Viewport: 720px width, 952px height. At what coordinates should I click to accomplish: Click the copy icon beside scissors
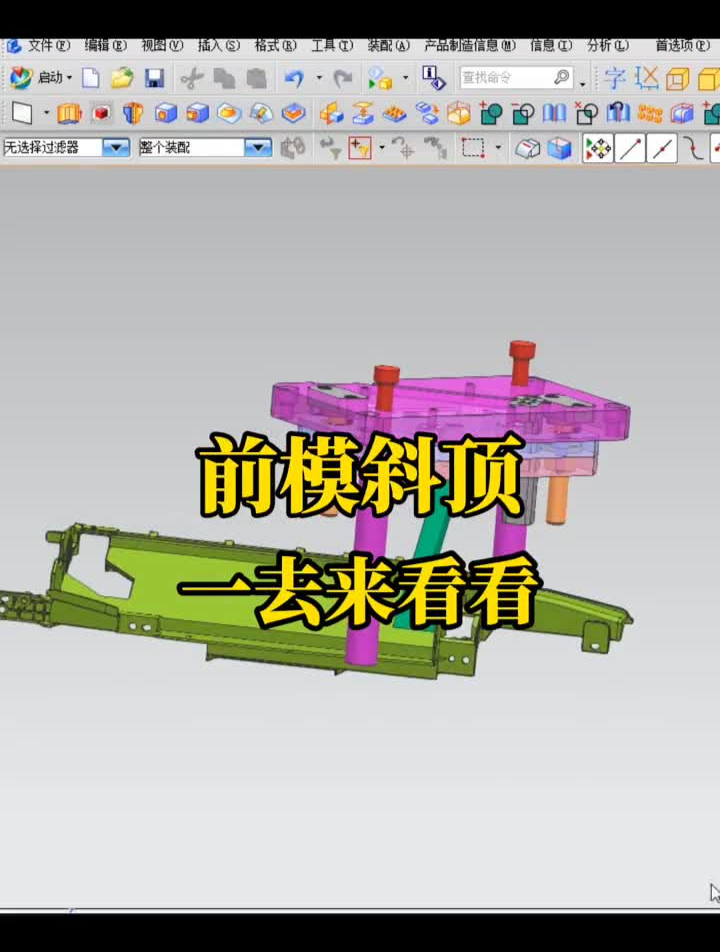point(225,78)
